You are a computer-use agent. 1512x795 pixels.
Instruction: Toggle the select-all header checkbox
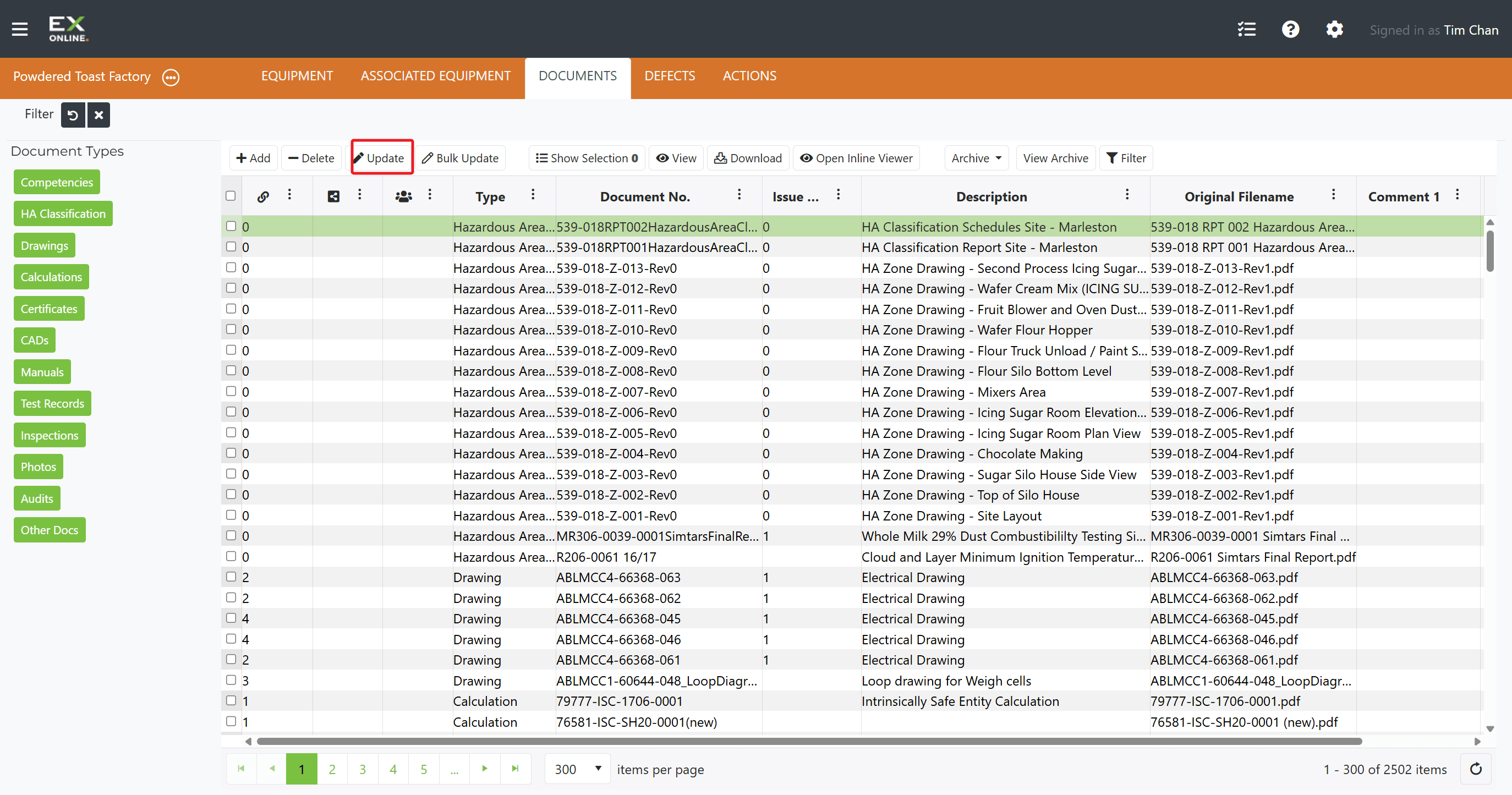231,196
